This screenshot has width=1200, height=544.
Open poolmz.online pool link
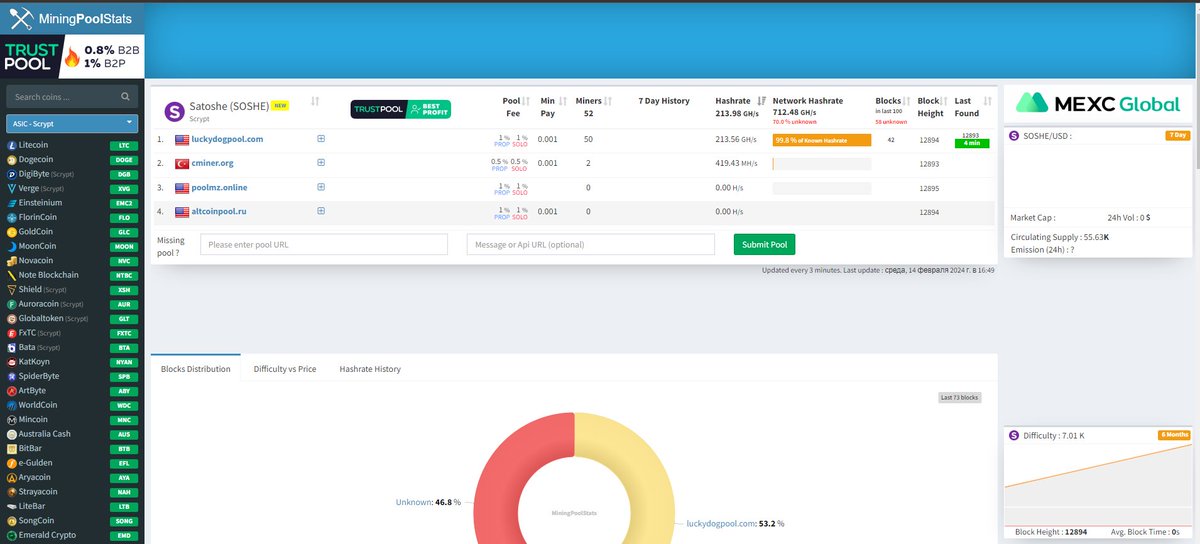point(219,188)
